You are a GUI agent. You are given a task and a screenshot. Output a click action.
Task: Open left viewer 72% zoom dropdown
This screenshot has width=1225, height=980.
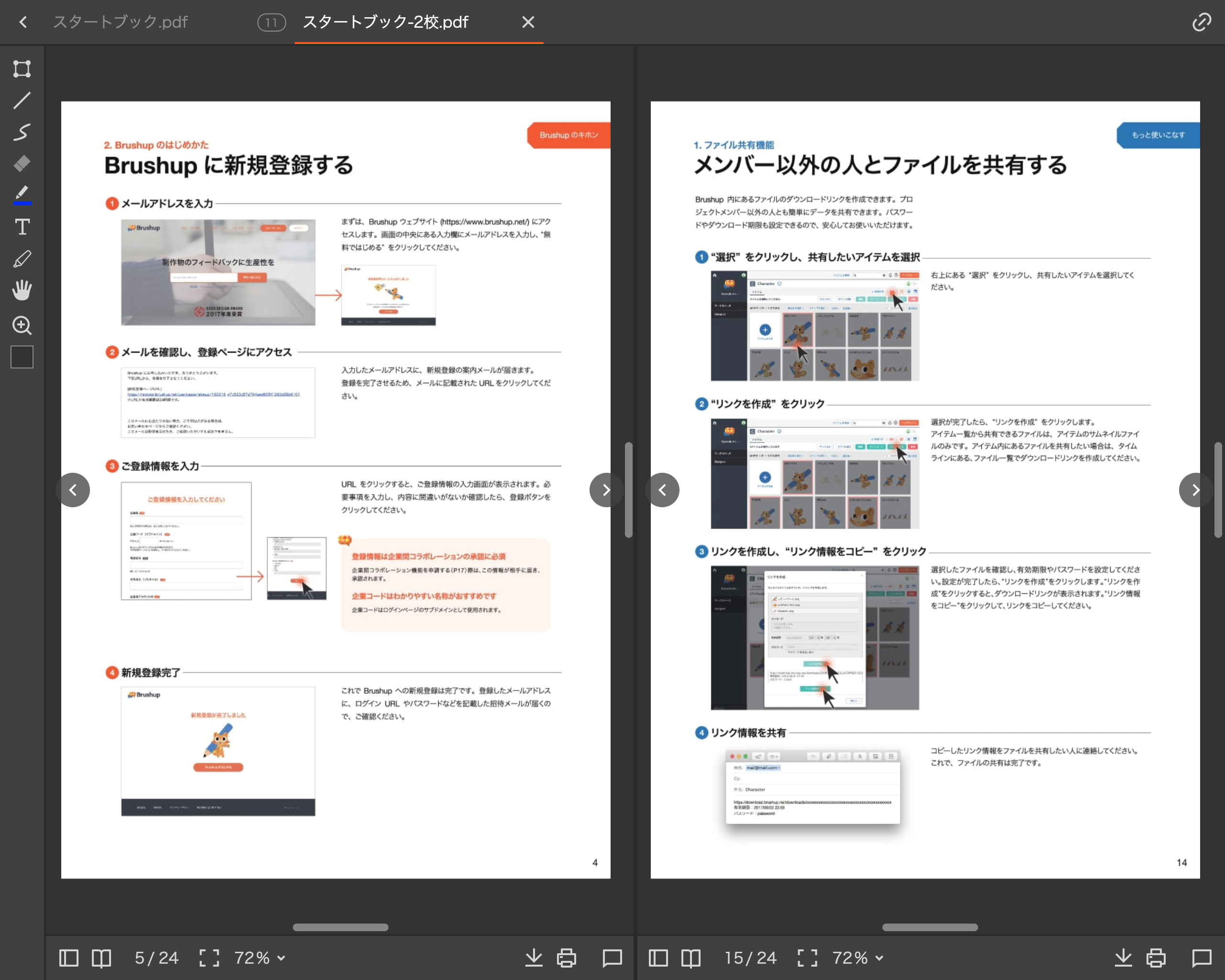click(260, 958)
